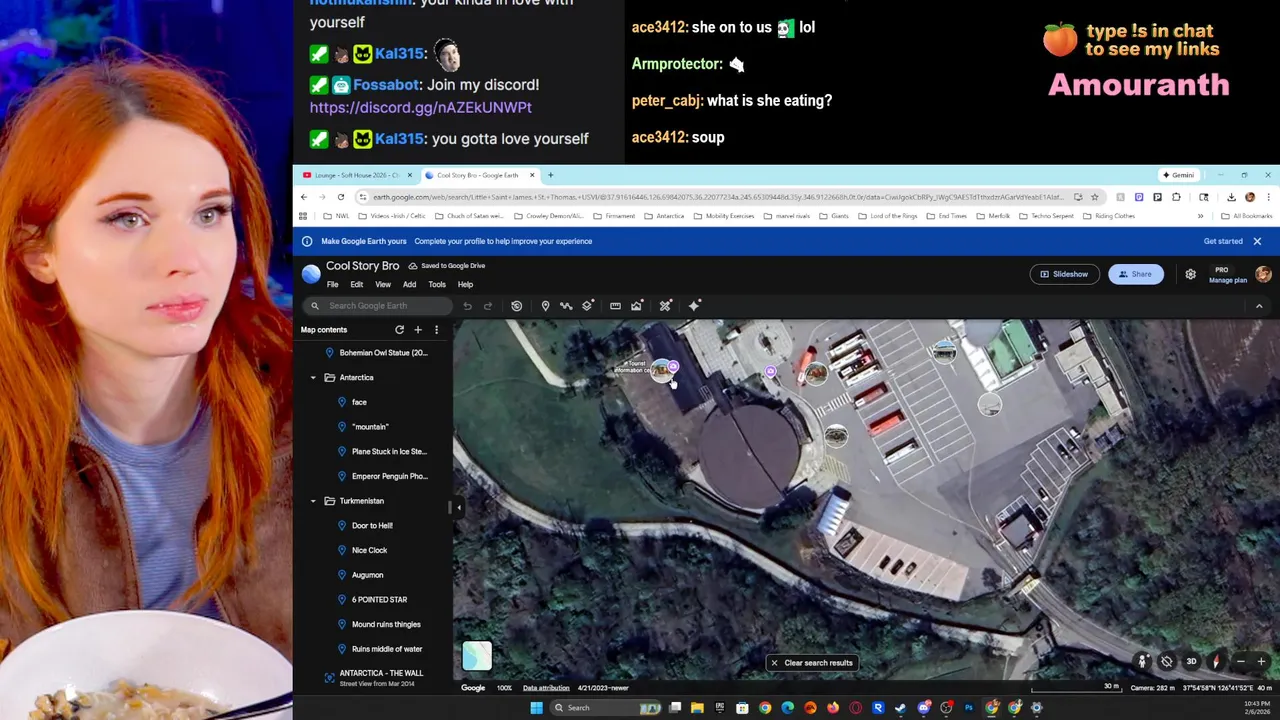The height and width of the screenshot is (720, 1280).
Task: Open historical imagery clock tool
Action: pos(516,306)
